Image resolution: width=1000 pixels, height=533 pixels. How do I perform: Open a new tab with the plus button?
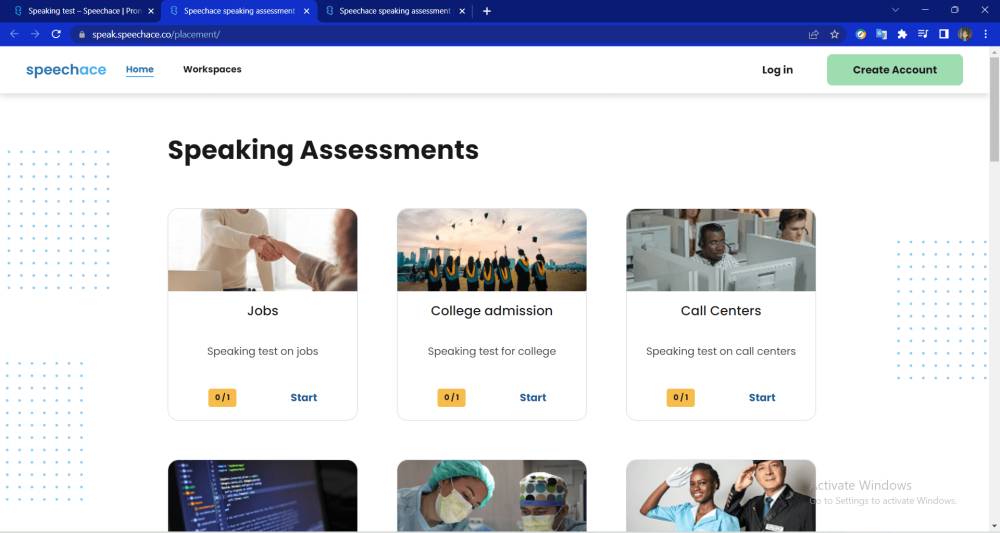[x=487, y=11]
